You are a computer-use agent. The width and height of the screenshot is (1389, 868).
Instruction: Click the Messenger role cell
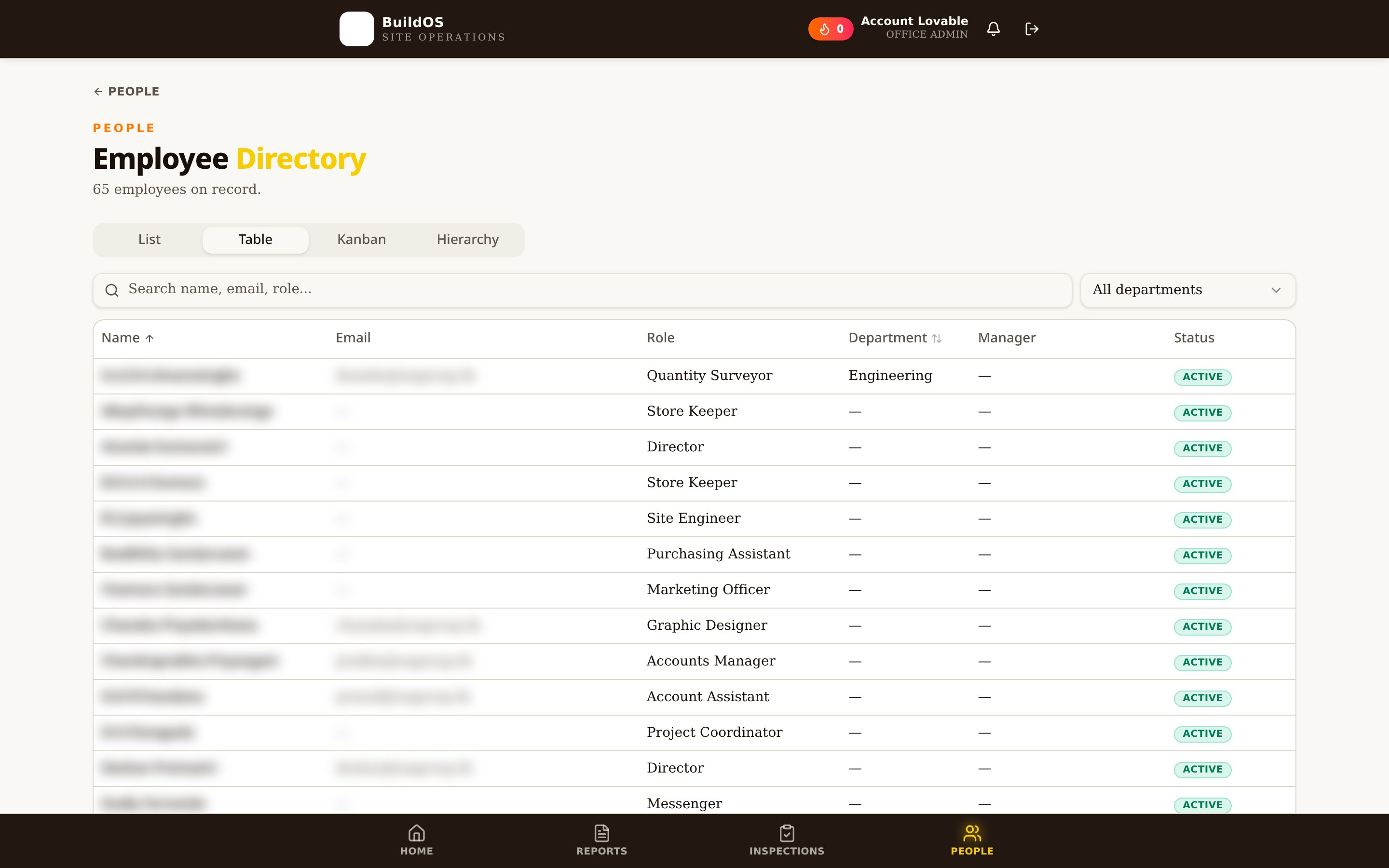[x=684, y=804]
